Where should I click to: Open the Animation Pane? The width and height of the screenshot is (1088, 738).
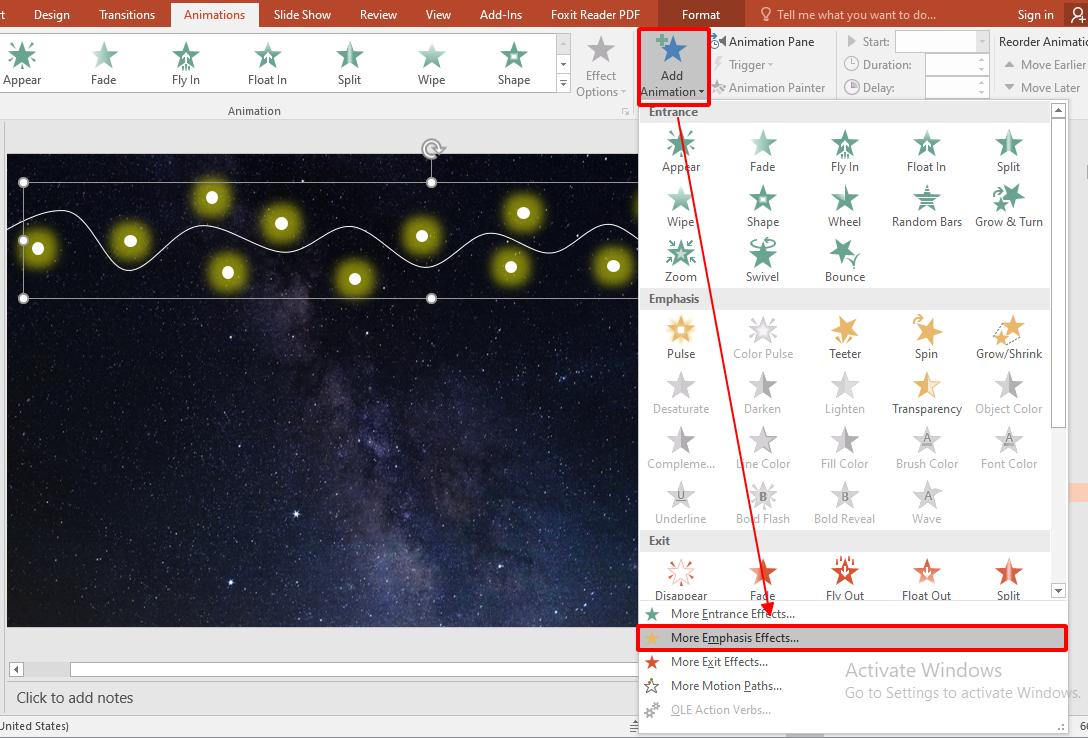coord(770,41)
